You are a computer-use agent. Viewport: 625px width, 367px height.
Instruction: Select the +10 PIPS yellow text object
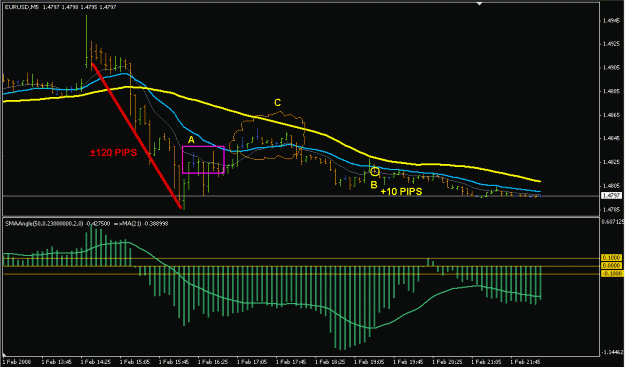pos(401,192)
